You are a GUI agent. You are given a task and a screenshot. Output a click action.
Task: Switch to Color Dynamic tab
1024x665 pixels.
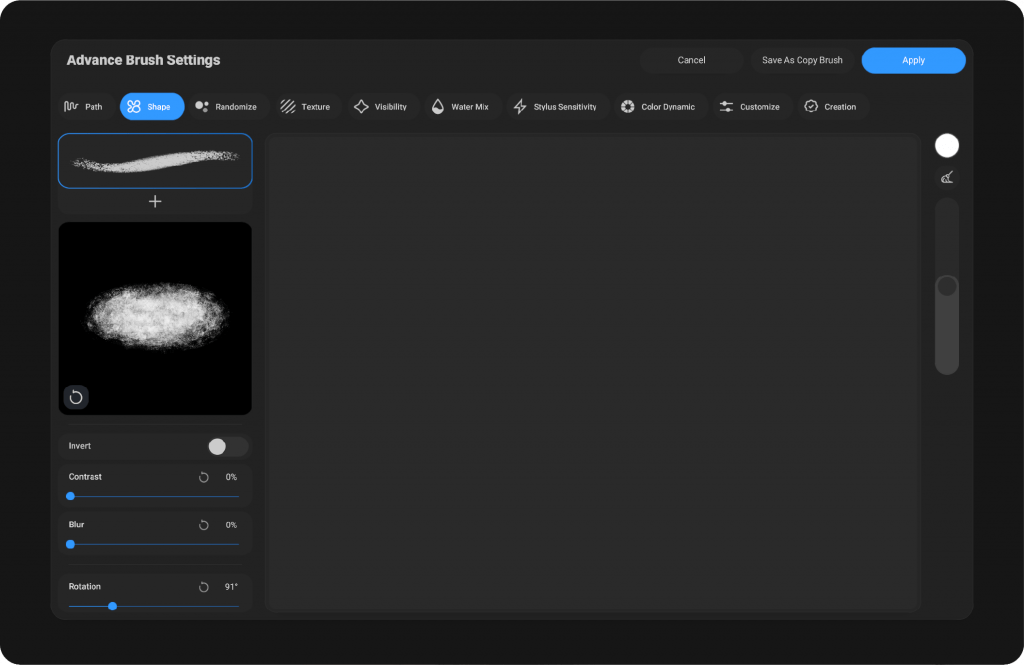point(658,107)
